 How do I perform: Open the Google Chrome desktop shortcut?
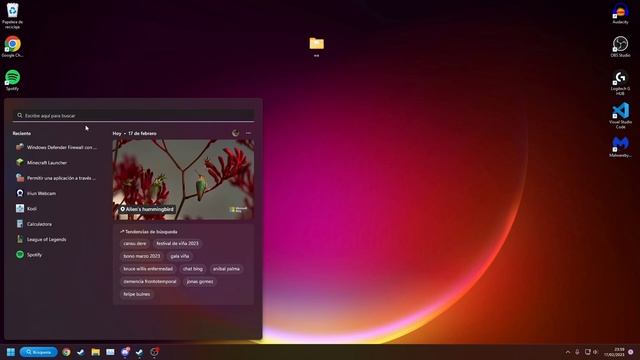(13, 47)
